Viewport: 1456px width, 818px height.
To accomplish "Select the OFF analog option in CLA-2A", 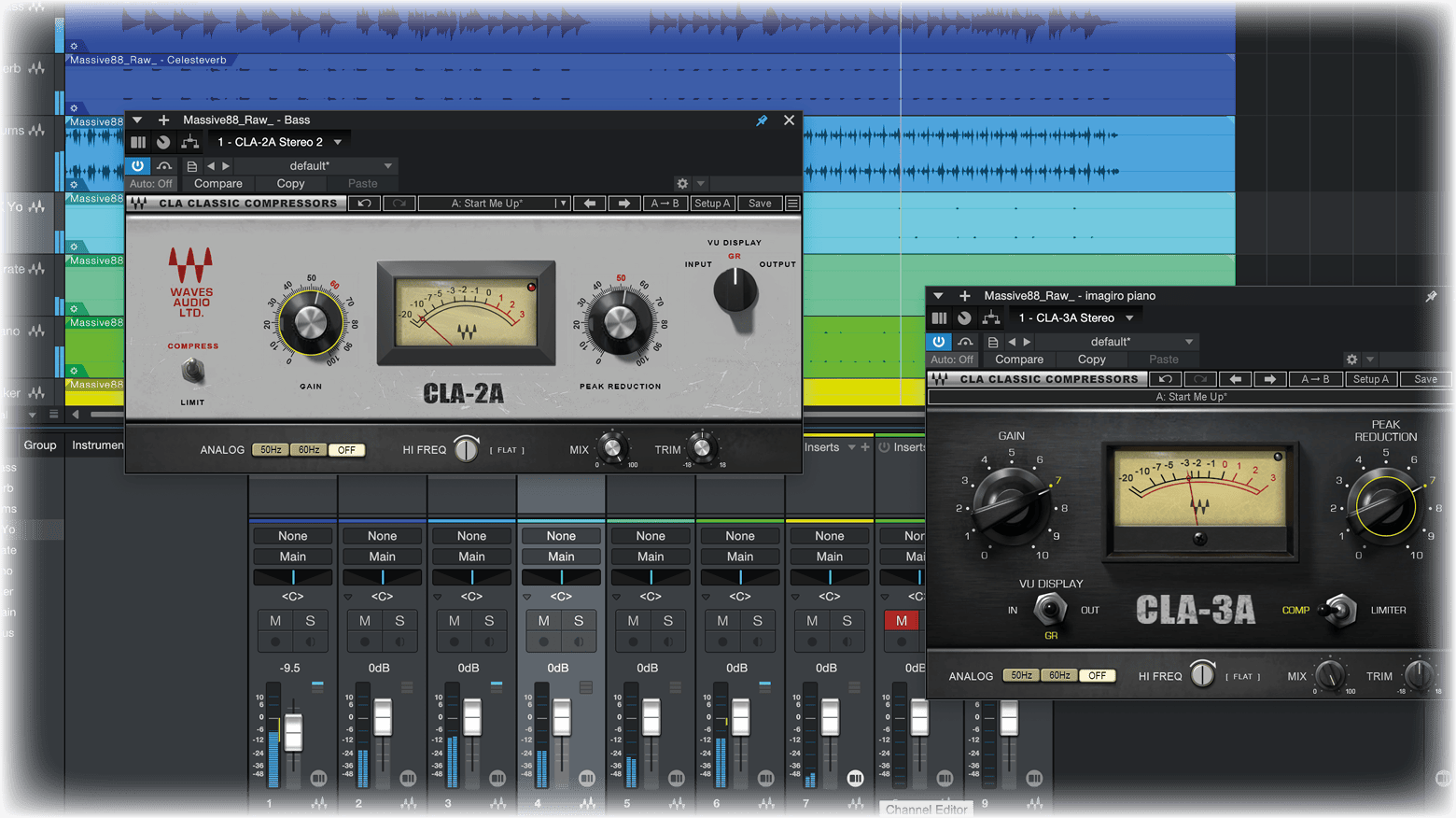I will 346,450.
